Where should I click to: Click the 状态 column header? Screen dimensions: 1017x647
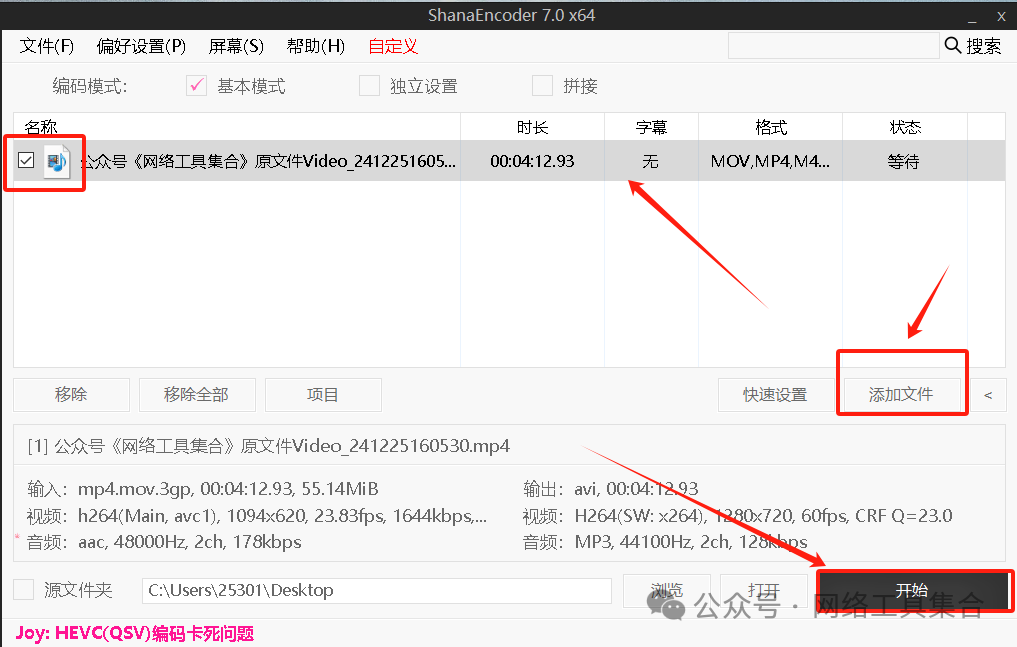[905, 127]
